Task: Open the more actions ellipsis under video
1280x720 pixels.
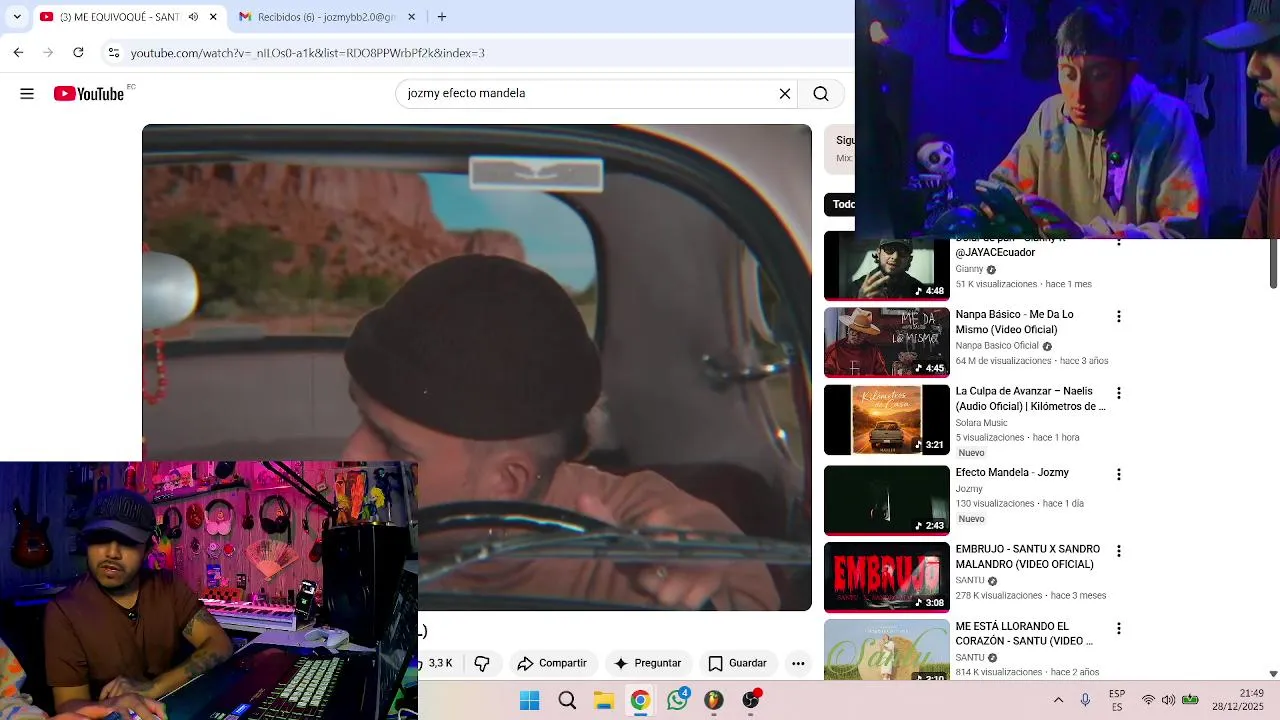Action: (798, 663)
